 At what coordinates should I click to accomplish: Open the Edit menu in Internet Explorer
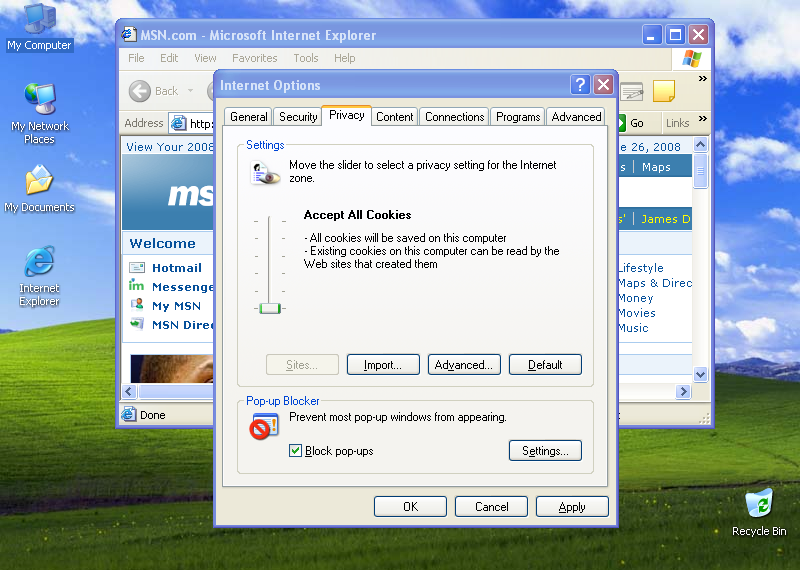coord(169,58)
